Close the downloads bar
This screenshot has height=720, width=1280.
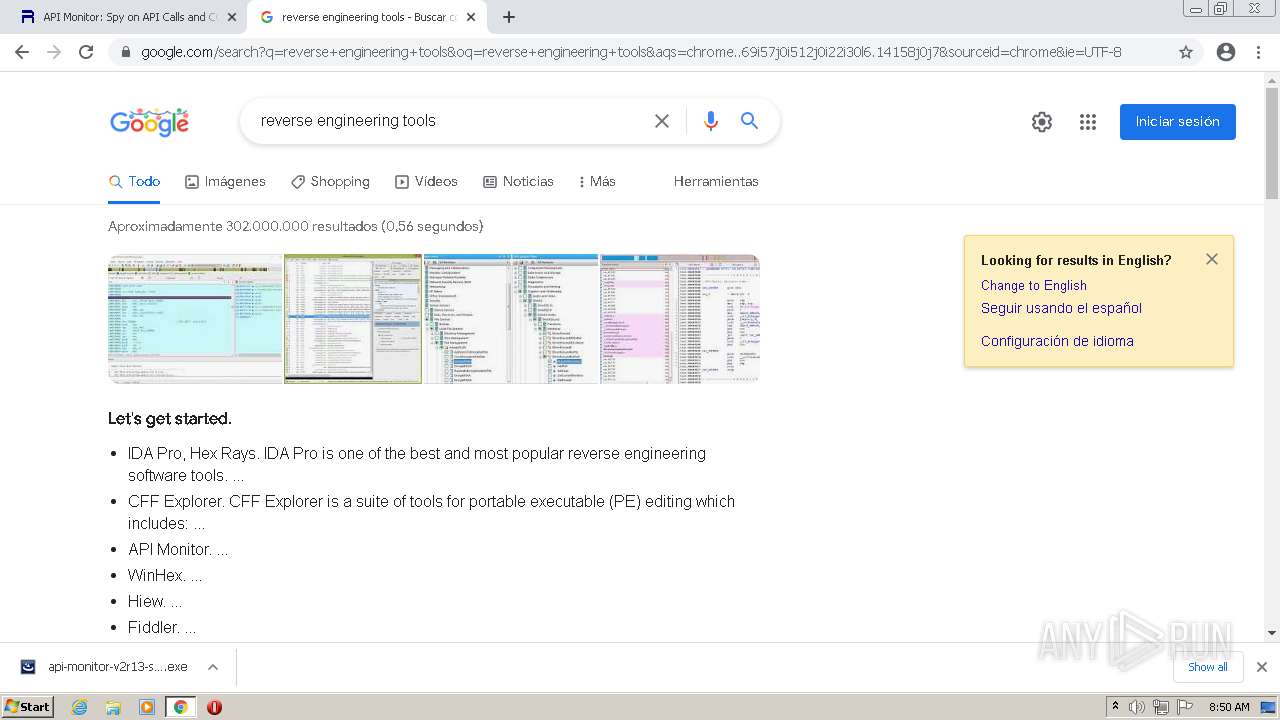click(x=1262, y=667)
